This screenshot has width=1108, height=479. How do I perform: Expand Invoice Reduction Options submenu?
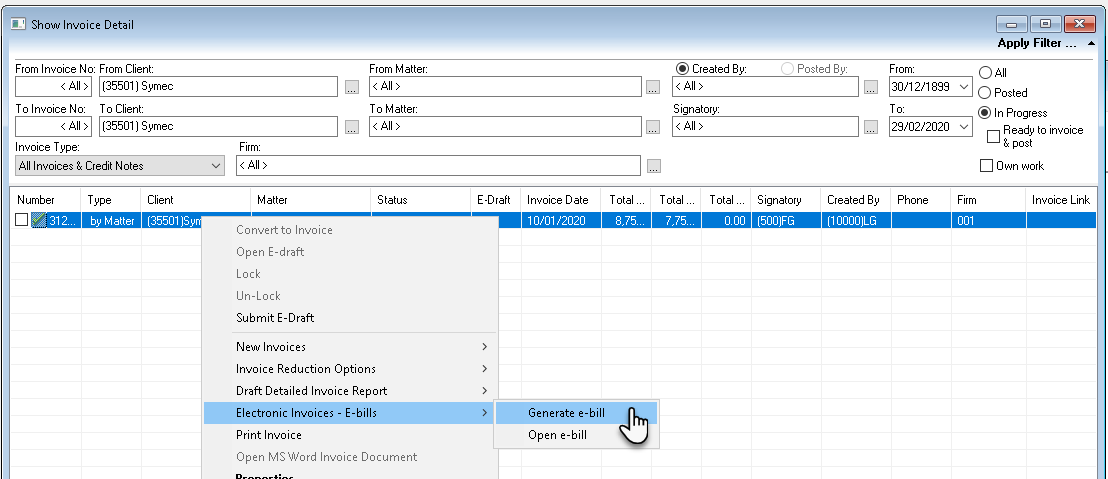coord(350,369)
